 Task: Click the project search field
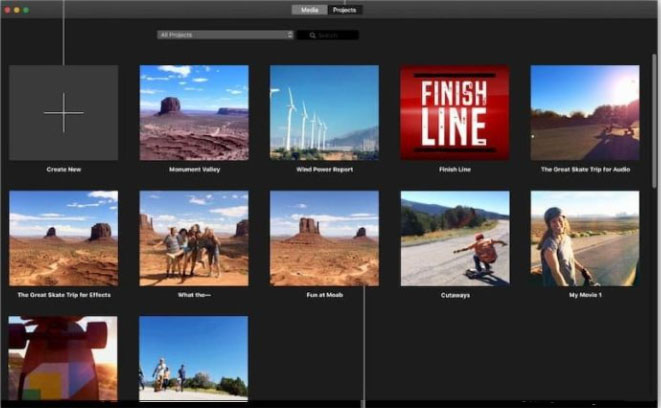click(328, 35)
